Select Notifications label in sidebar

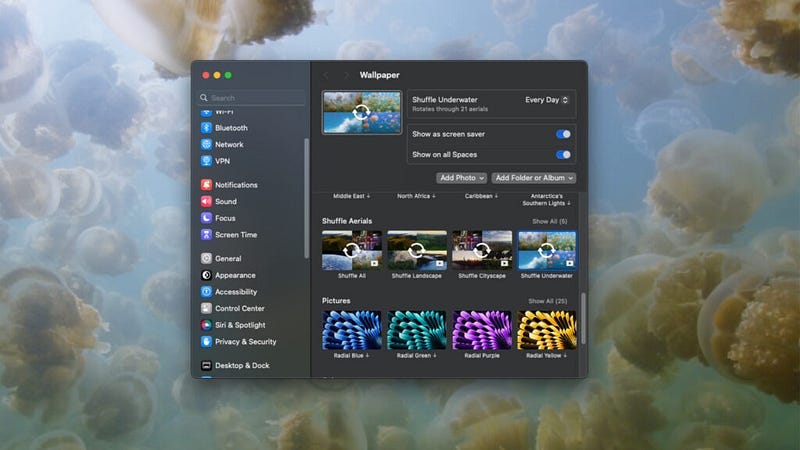[x=236, y=185]
